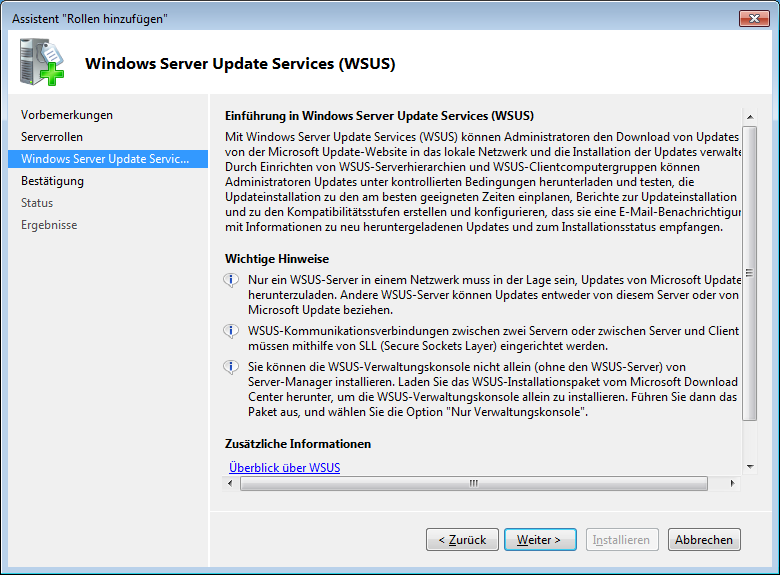780x575 pixels.
Task: Click the horizontal scrollbar left arrow
Action: (230, 483)
